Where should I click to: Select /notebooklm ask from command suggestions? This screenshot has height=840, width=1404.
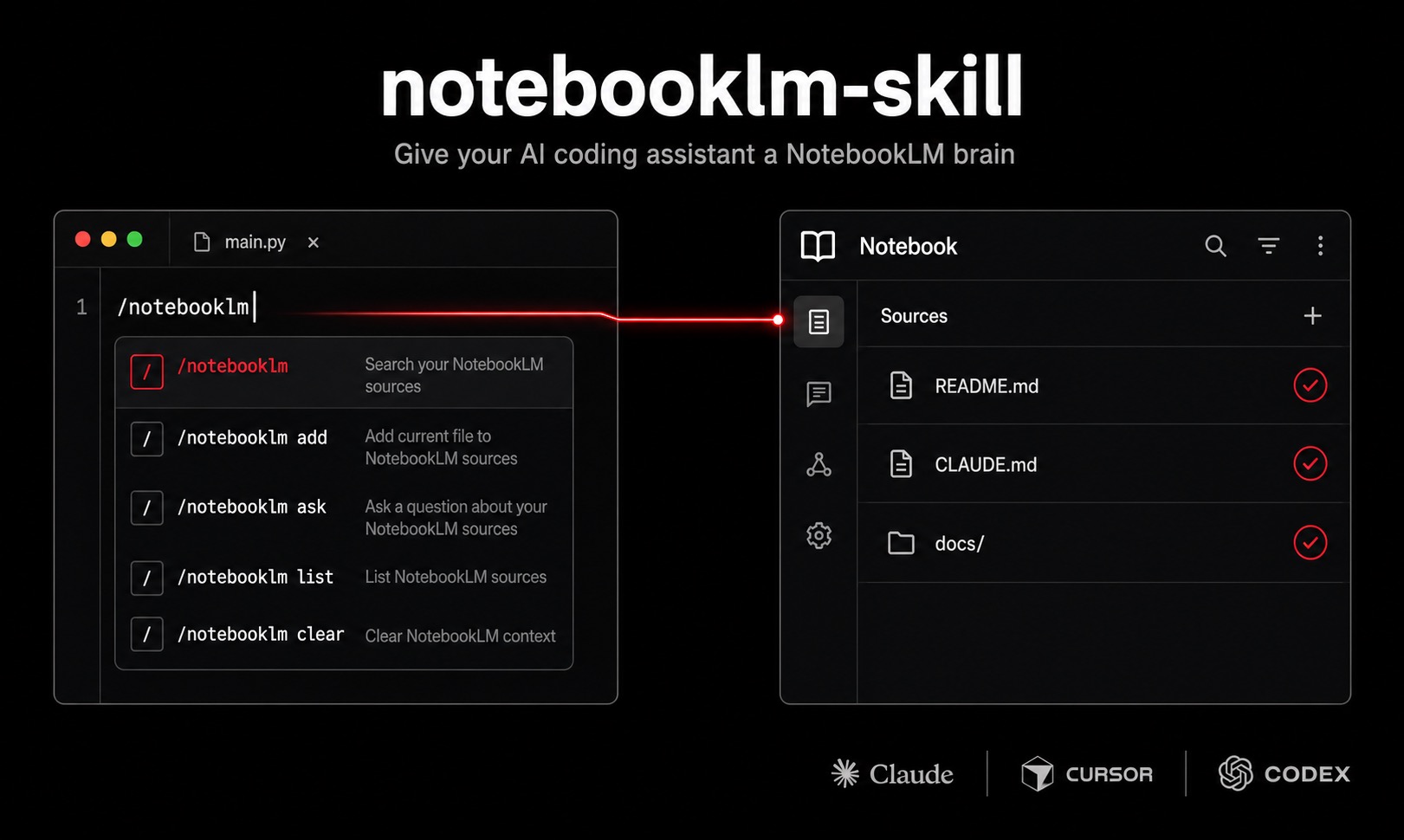(252, 507)
